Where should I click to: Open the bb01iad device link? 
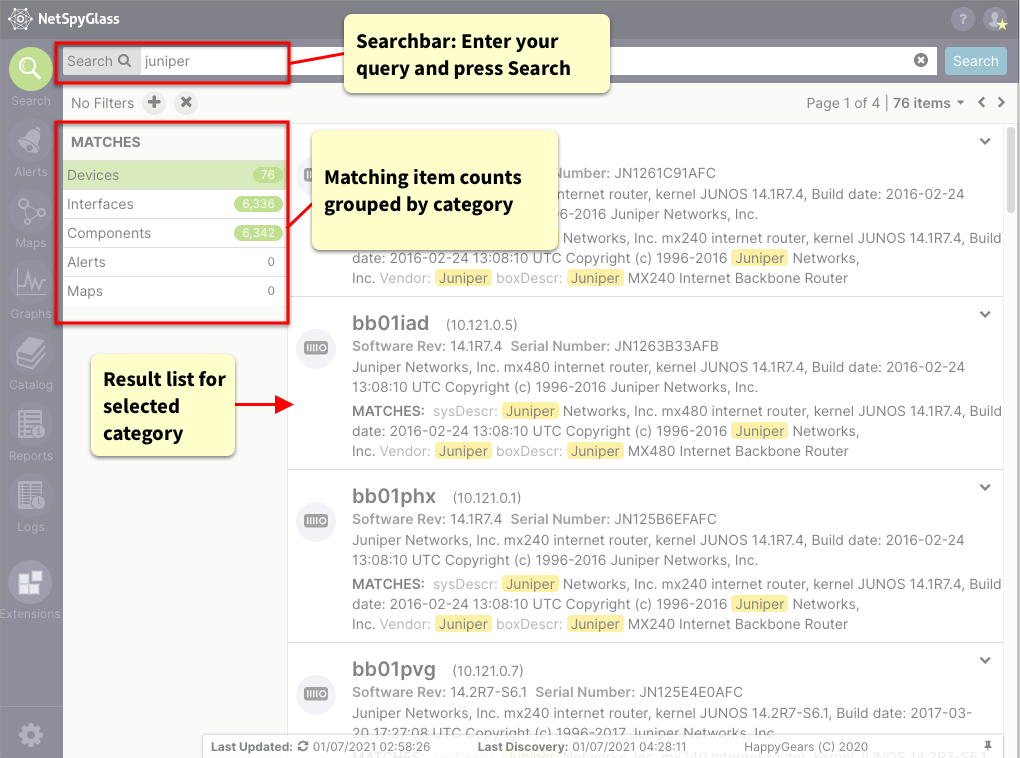pyautogui.click(x=390, y=323)
